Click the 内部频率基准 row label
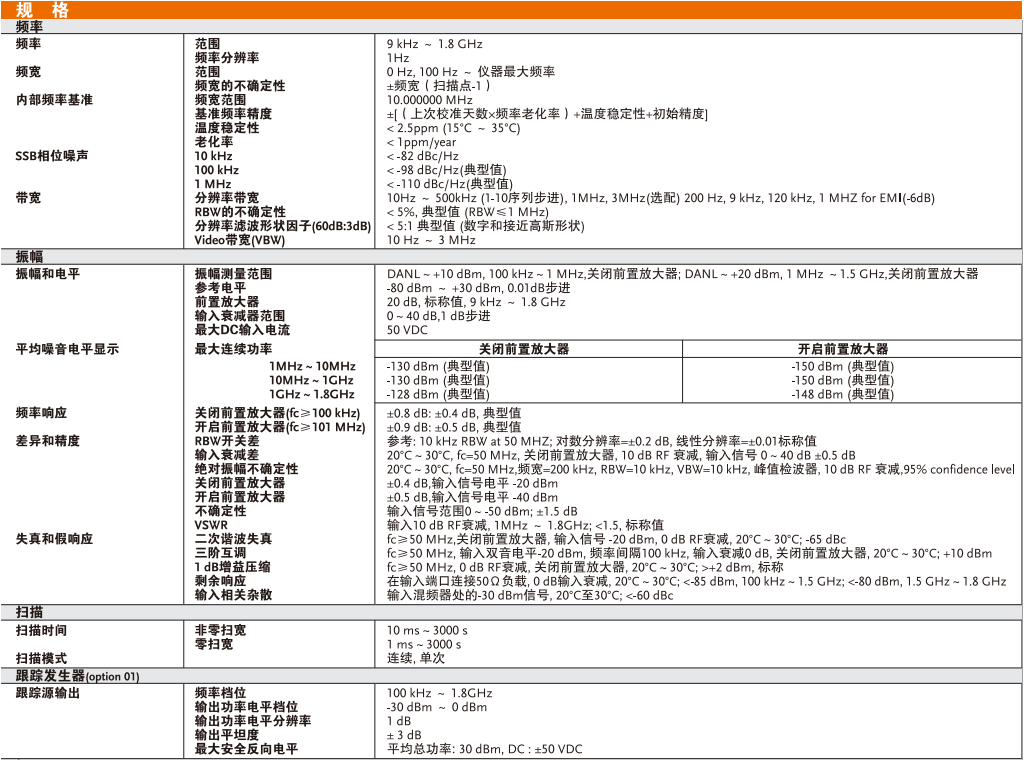Viewport: 1024px width, 760px height. click(54, 100)
